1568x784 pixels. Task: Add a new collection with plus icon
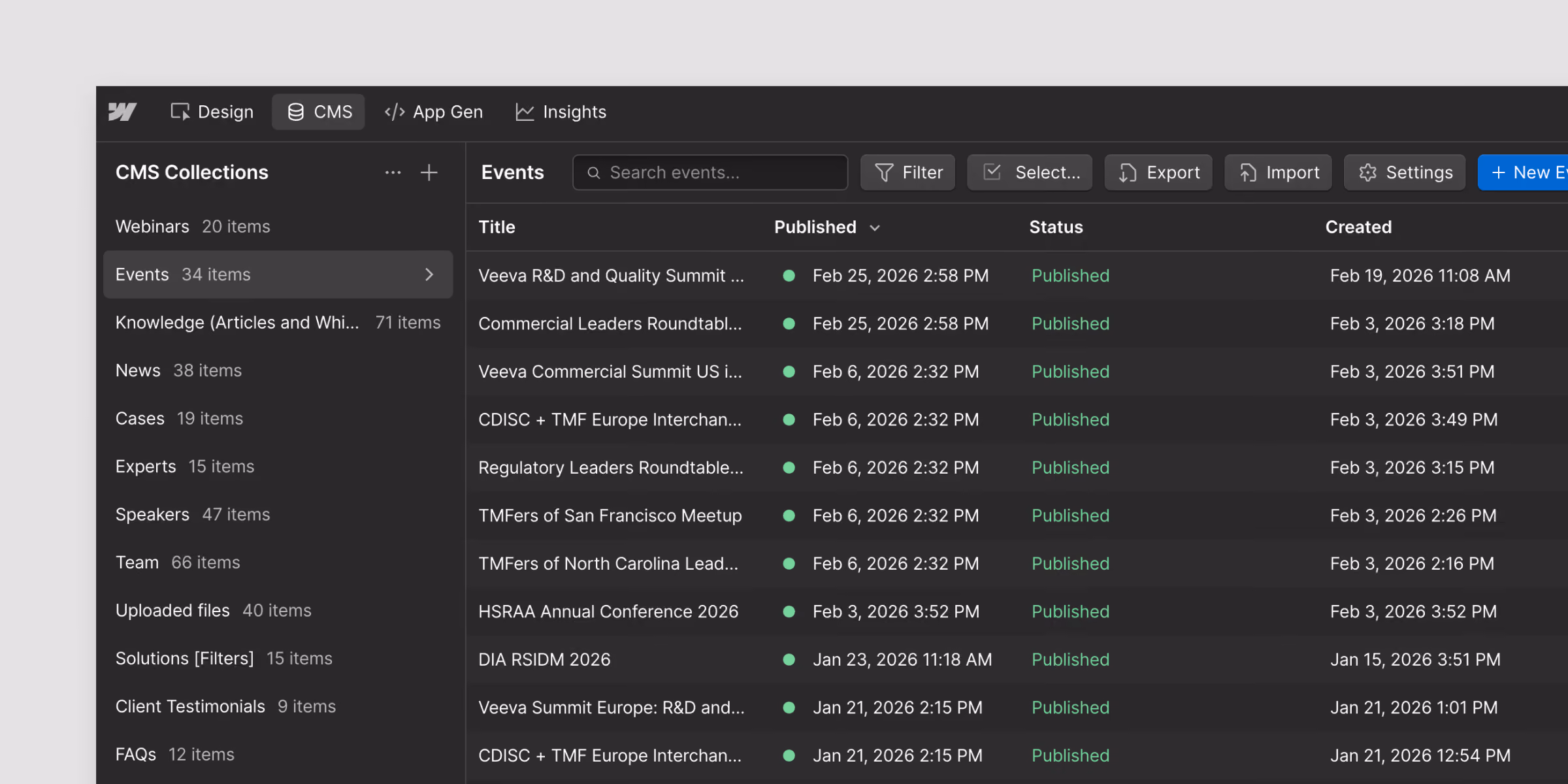click(x=429, y=172)
